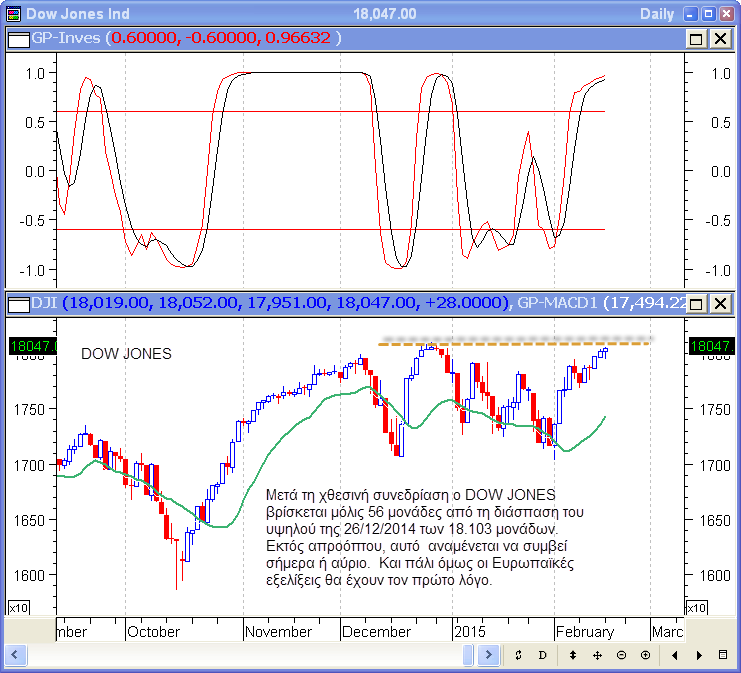
Task: Zoom in with the circled arrow icon
Action: coord(646,655)
